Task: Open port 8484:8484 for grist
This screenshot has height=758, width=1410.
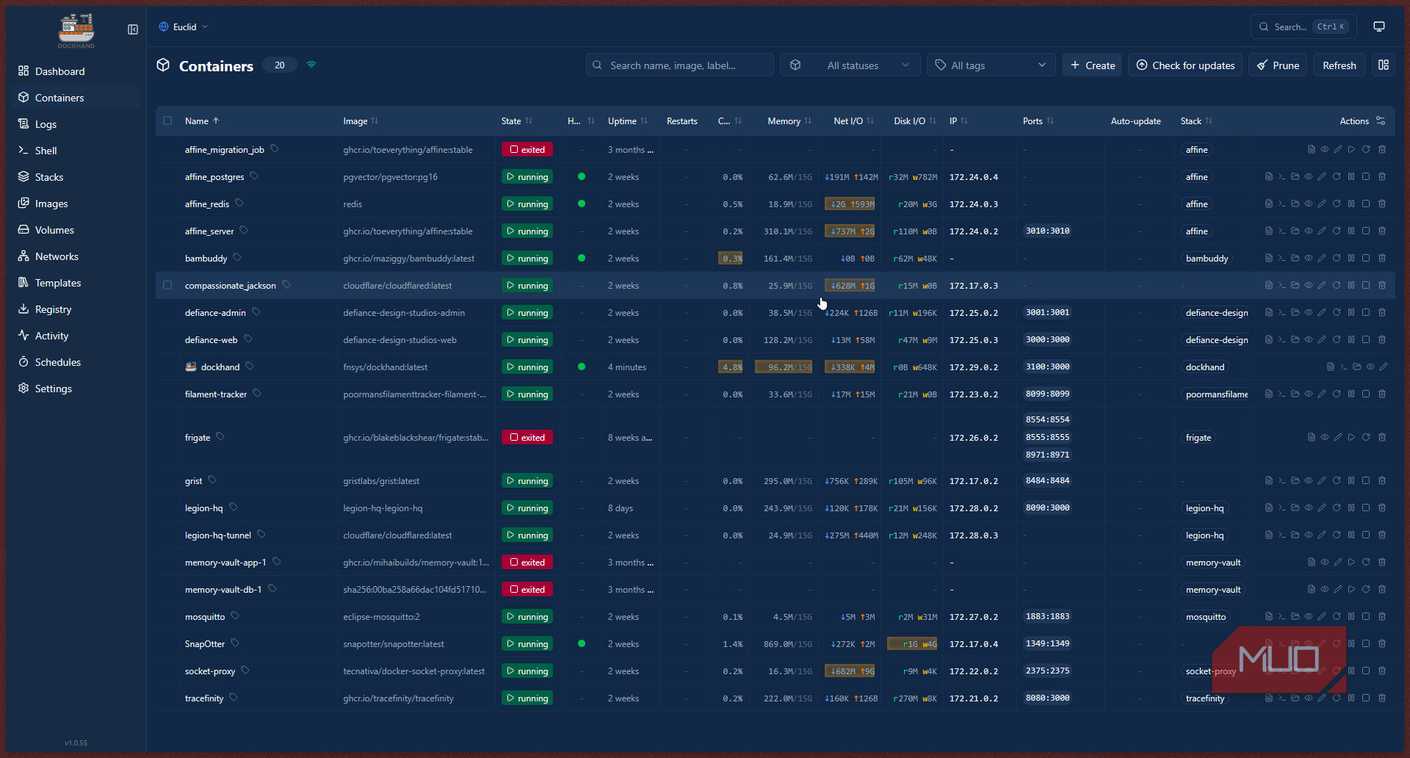Action: point(1048,481)
